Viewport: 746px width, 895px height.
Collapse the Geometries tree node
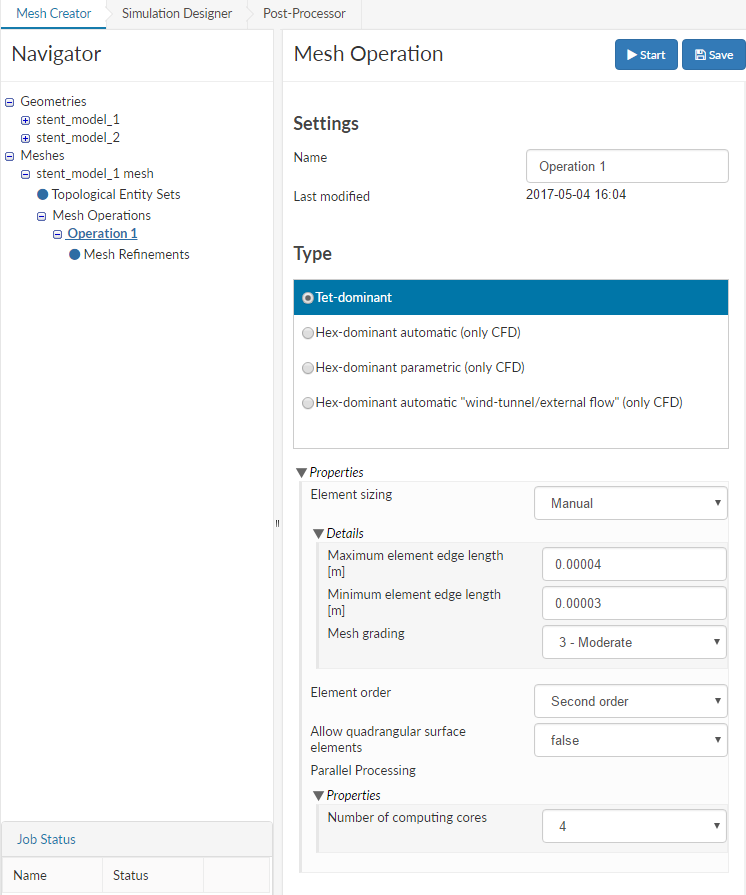[x=10, y=101]
